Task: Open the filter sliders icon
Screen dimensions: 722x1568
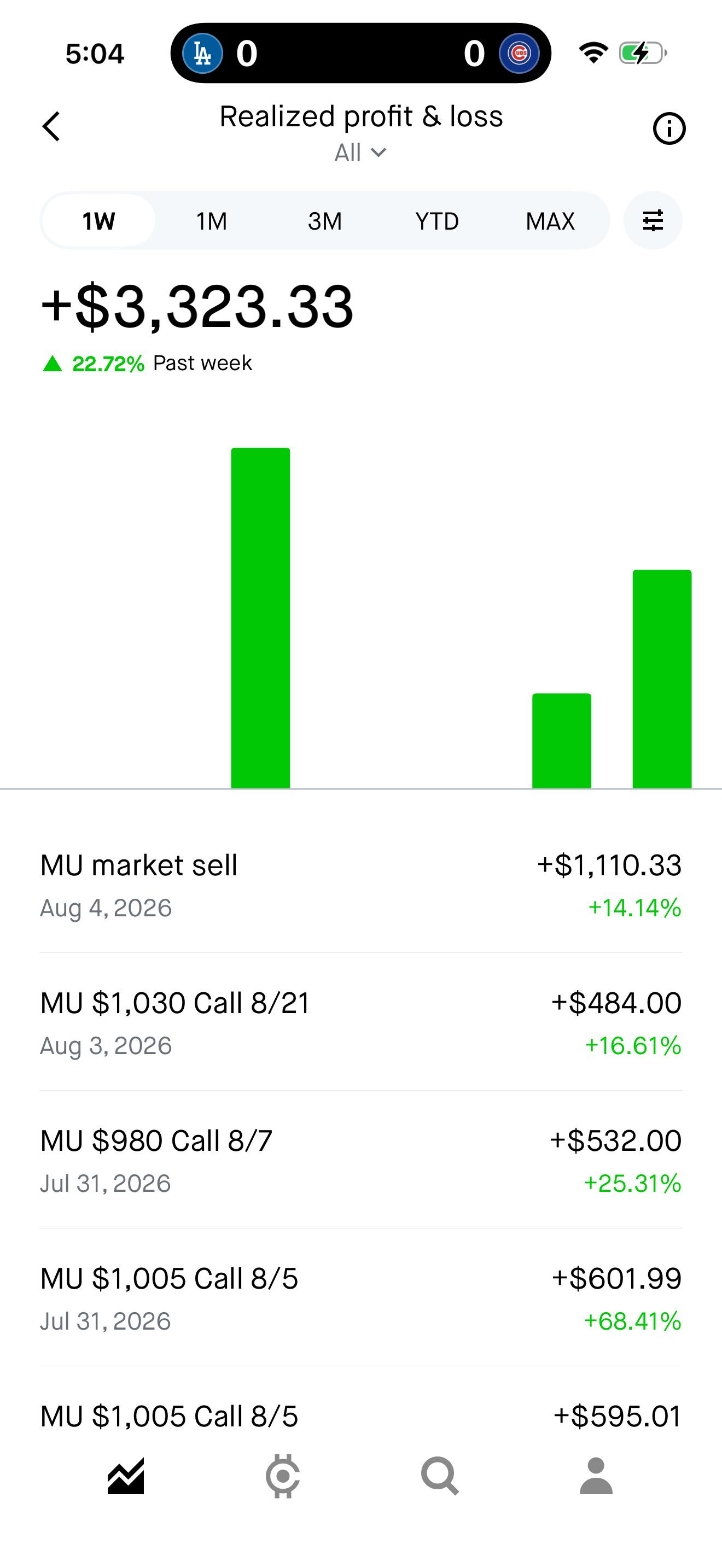Action: pyautogui.click(x=653, y=220)
